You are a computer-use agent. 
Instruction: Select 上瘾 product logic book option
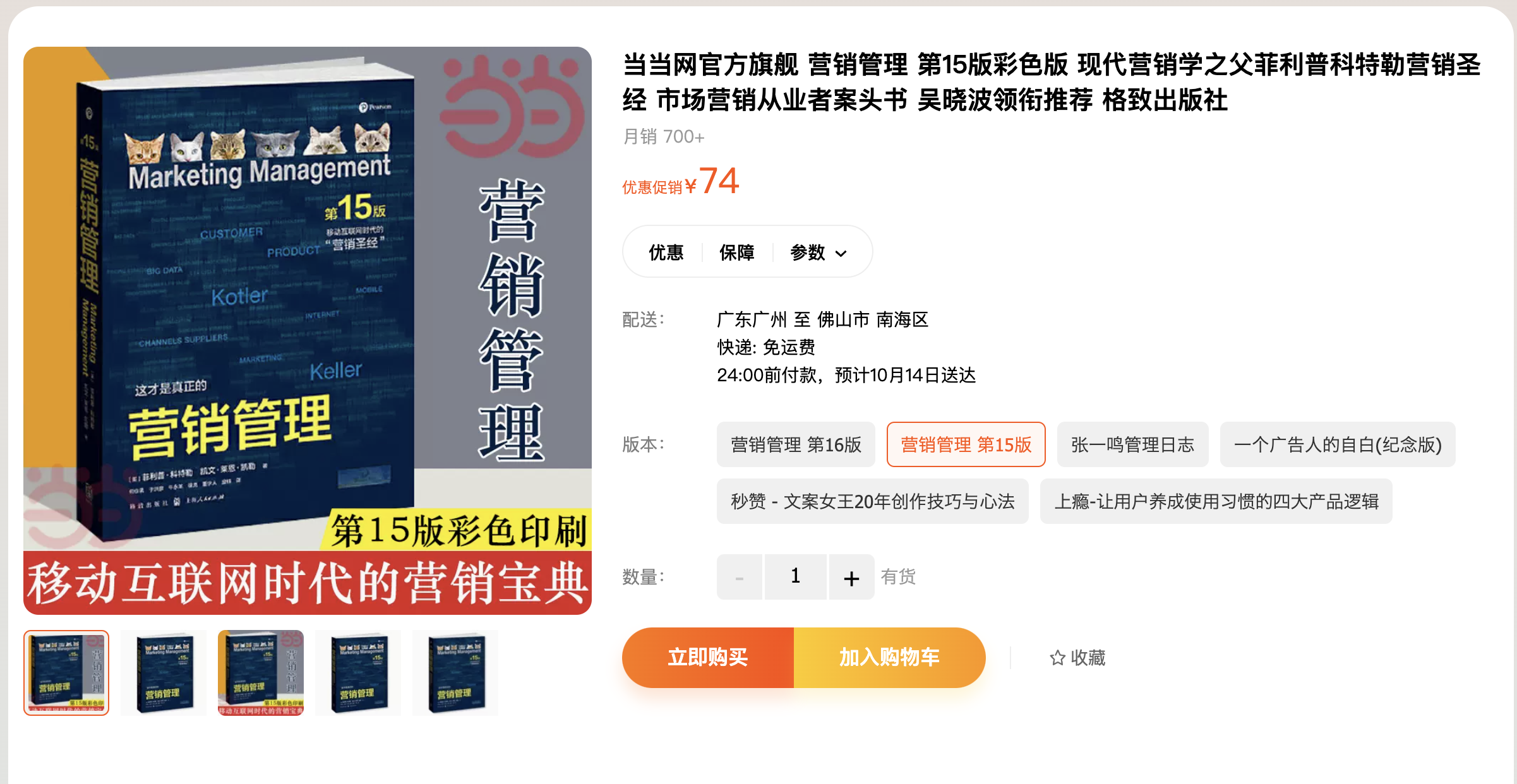click(1216, 501)
